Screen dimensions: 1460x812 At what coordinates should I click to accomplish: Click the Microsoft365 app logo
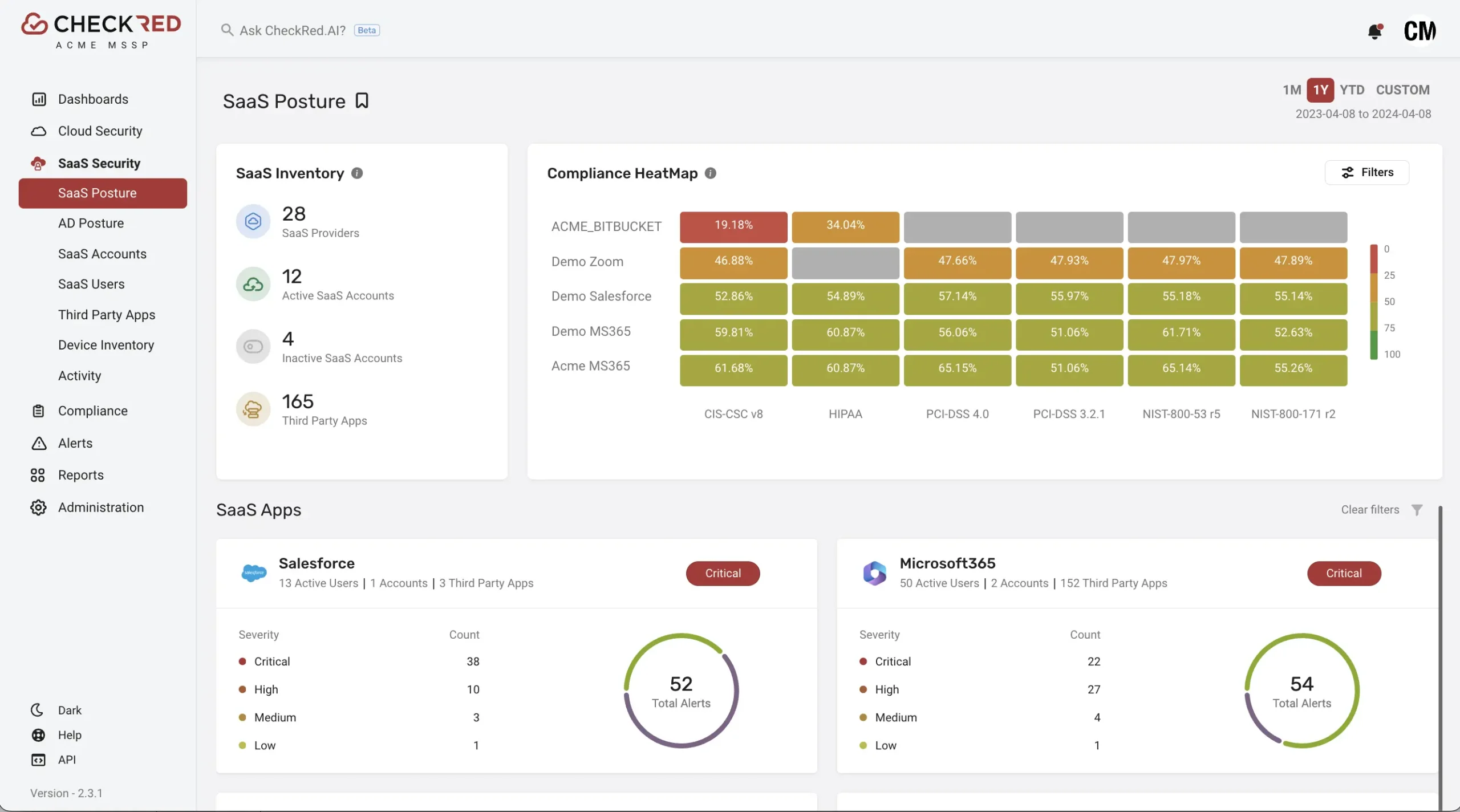(x=874, y=573)
